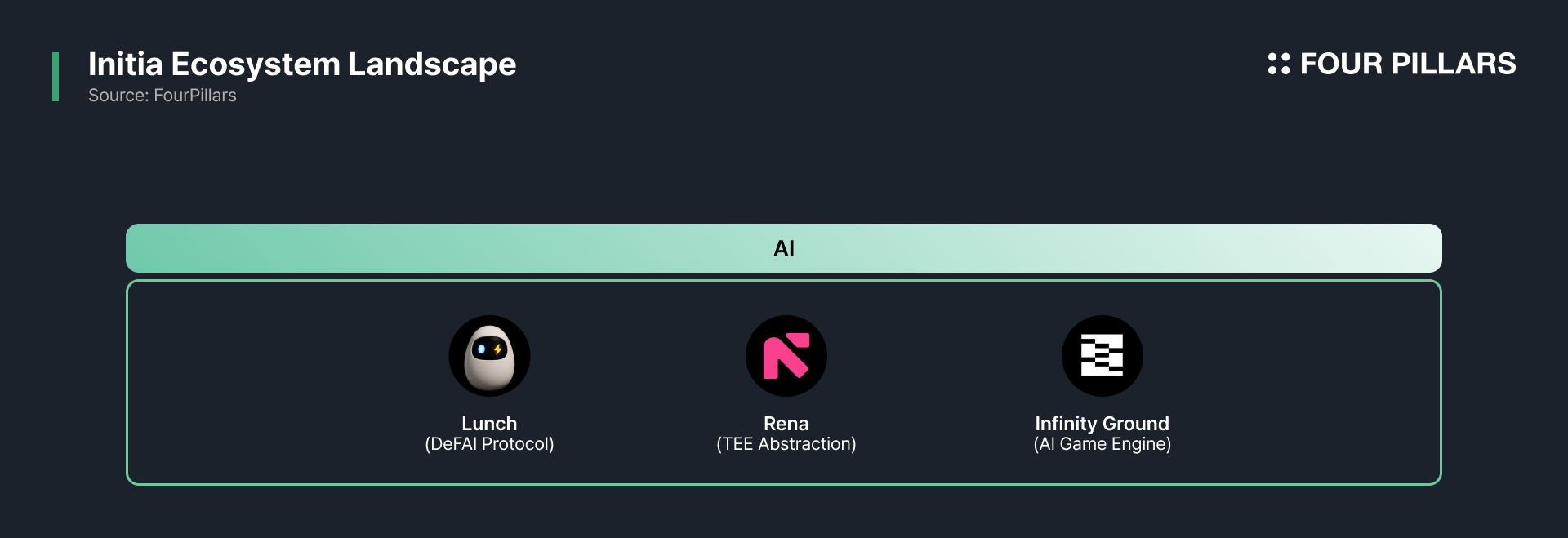Open the Infinity Ground logo icon
1568x538 pixels.
tap(1102, 356)
